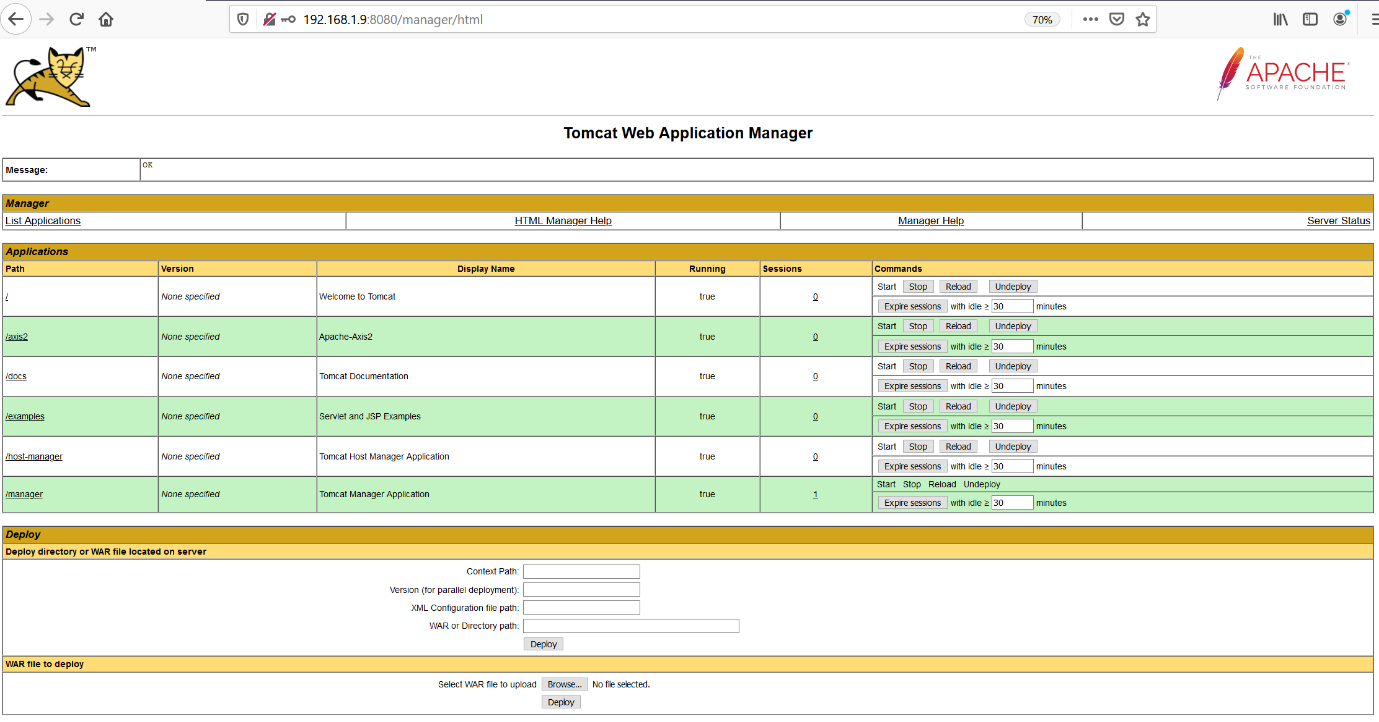Screen dimensions: 1379x722
Task: Go to browser home icon
Action: click(x=106, y=19)
